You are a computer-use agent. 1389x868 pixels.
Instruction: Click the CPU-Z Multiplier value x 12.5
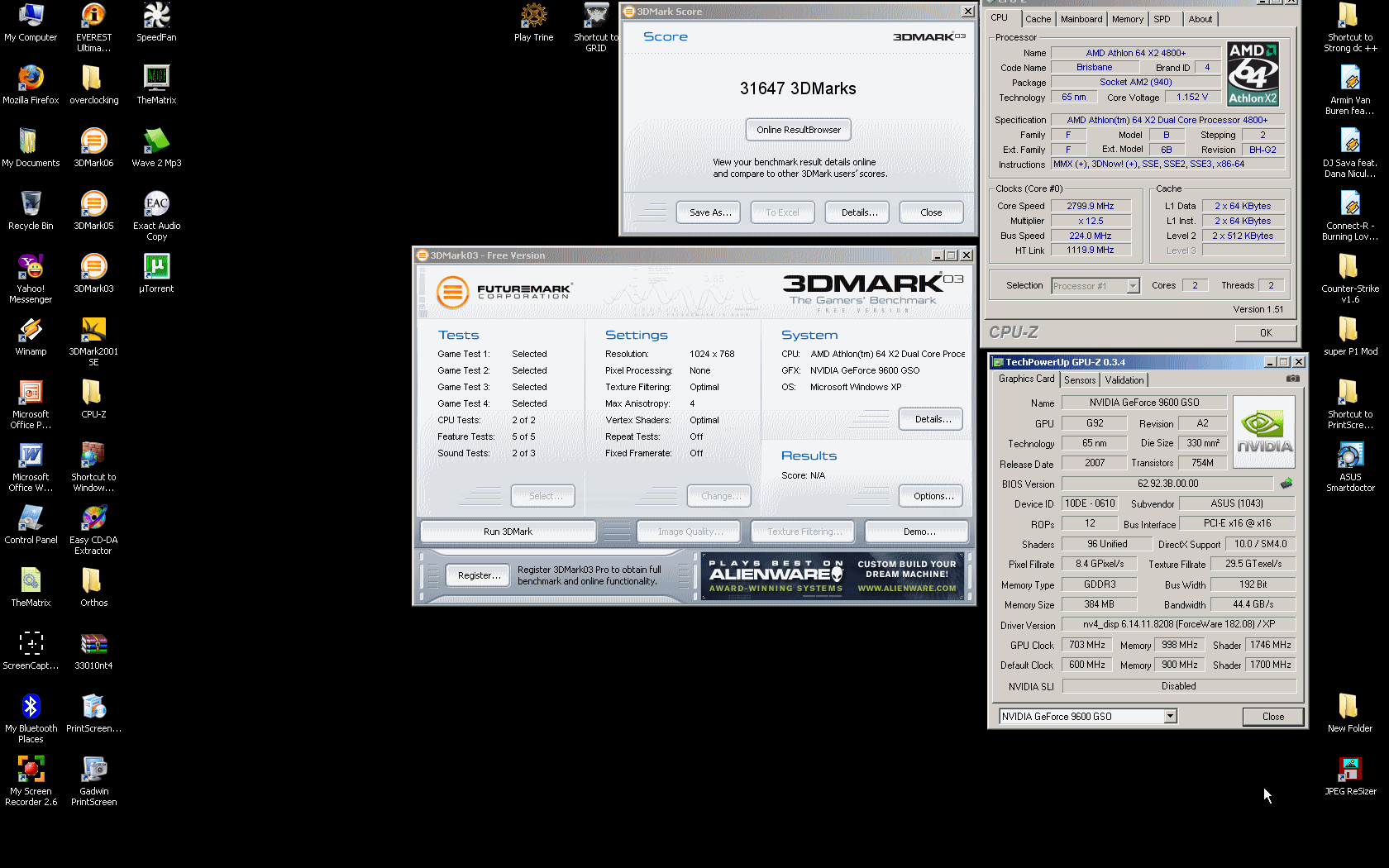click(x=1090, y=221)
